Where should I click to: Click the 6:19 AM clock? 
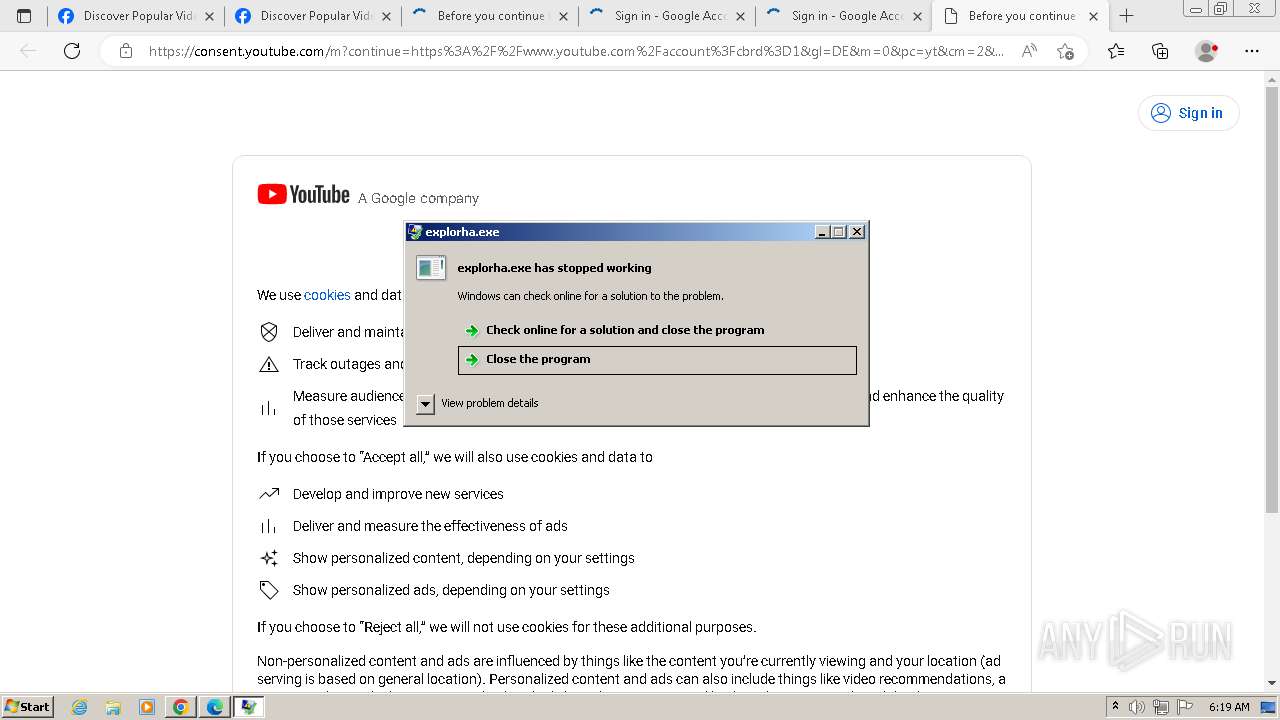click(x=1229, y=707)
